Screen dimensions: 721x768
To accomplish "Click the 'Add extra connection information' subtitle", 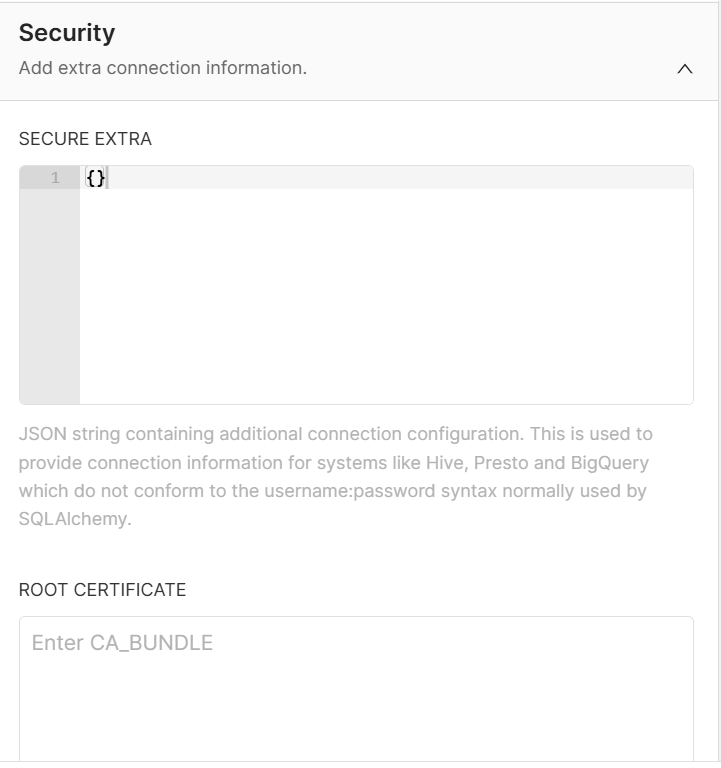I will pyautogui.click(x=162, y=68).
